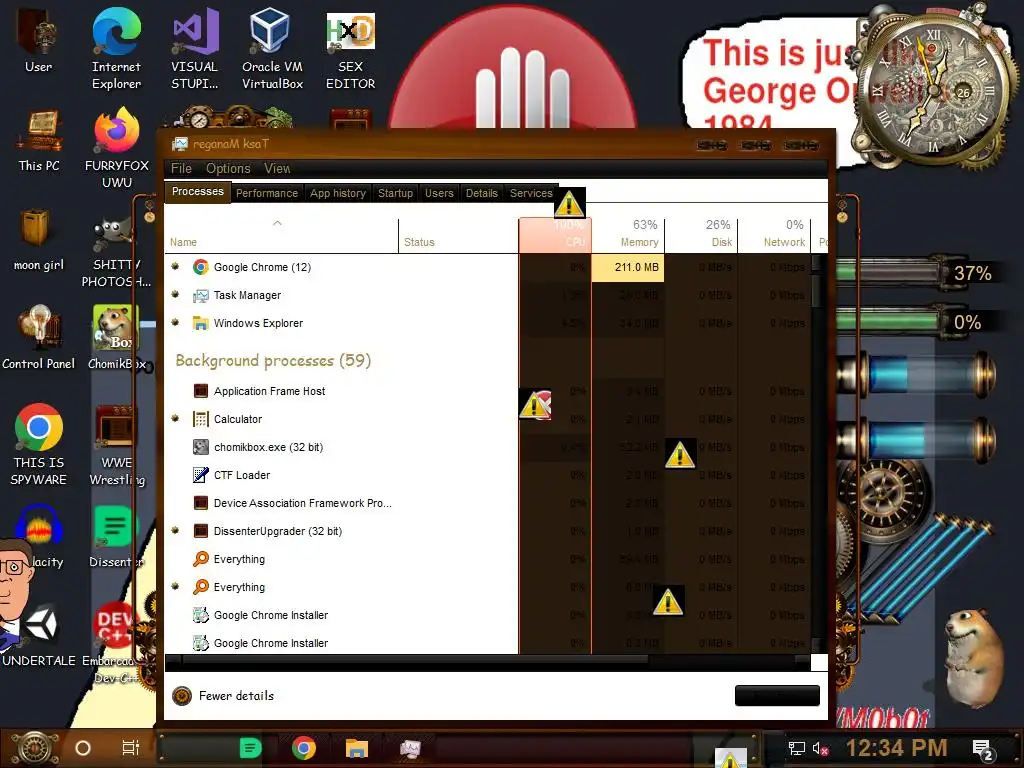
Task: Sort by the Disk column header
Action: click(x=701, y=236)
